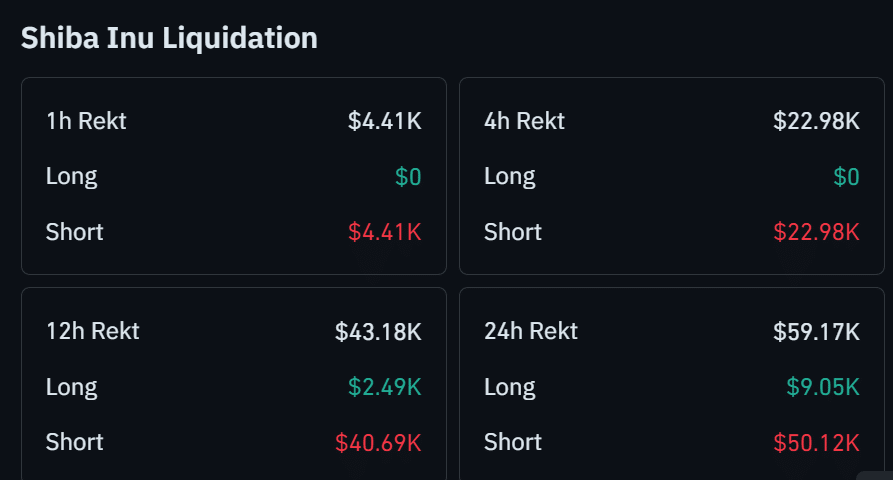
Task: Click the Shiba Inu Liquidation heading
Action: coord(169,38)
